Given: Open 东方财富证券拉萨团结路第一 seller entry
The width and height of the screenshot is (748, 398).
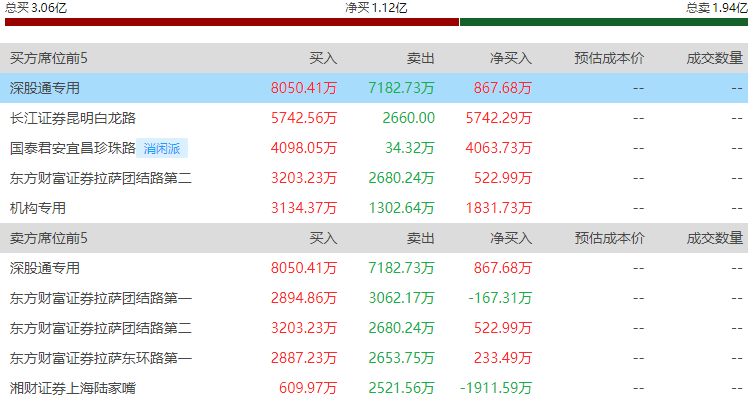Looking at the screenshot, I should pos(101,298).
